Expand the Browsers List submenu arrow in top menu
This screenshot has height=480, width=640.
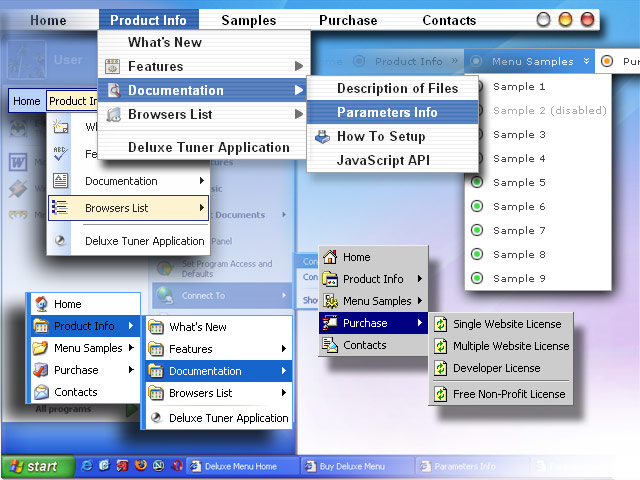tap(299, 114)
